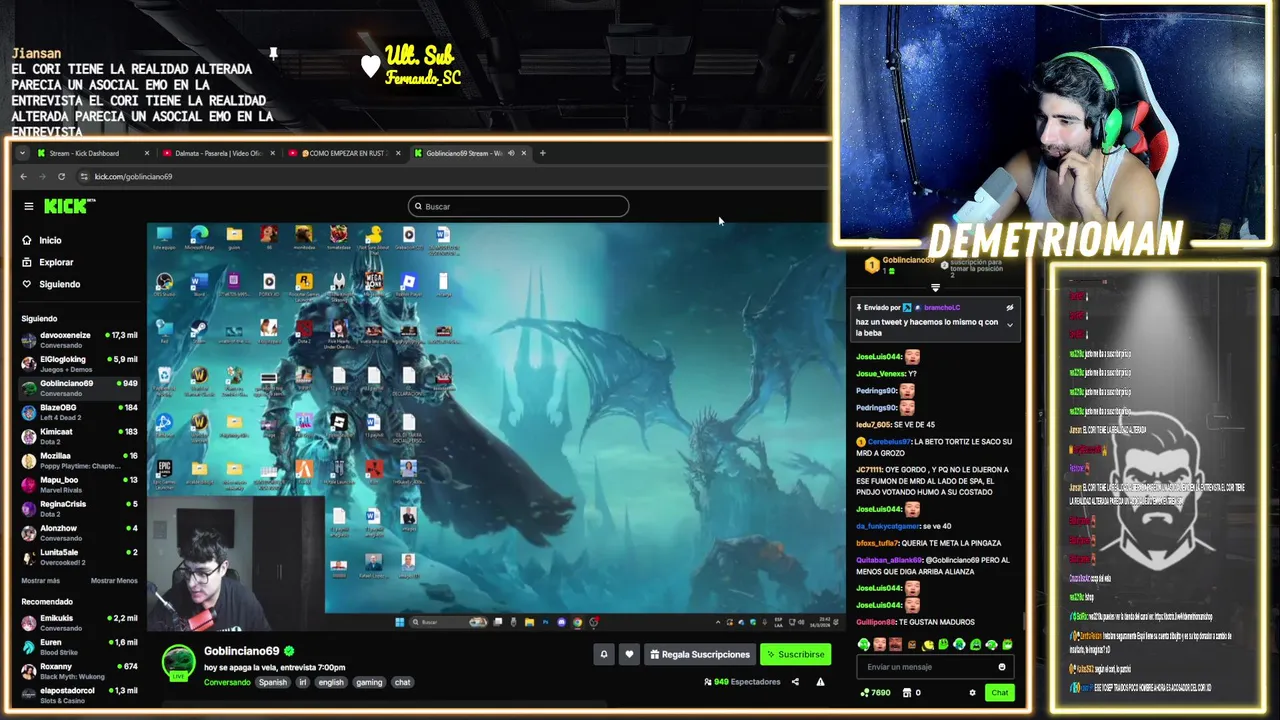Open davooxeneize channel in Siguiendo list
This screenshot has width=1280, height=720.
[79, 340]
